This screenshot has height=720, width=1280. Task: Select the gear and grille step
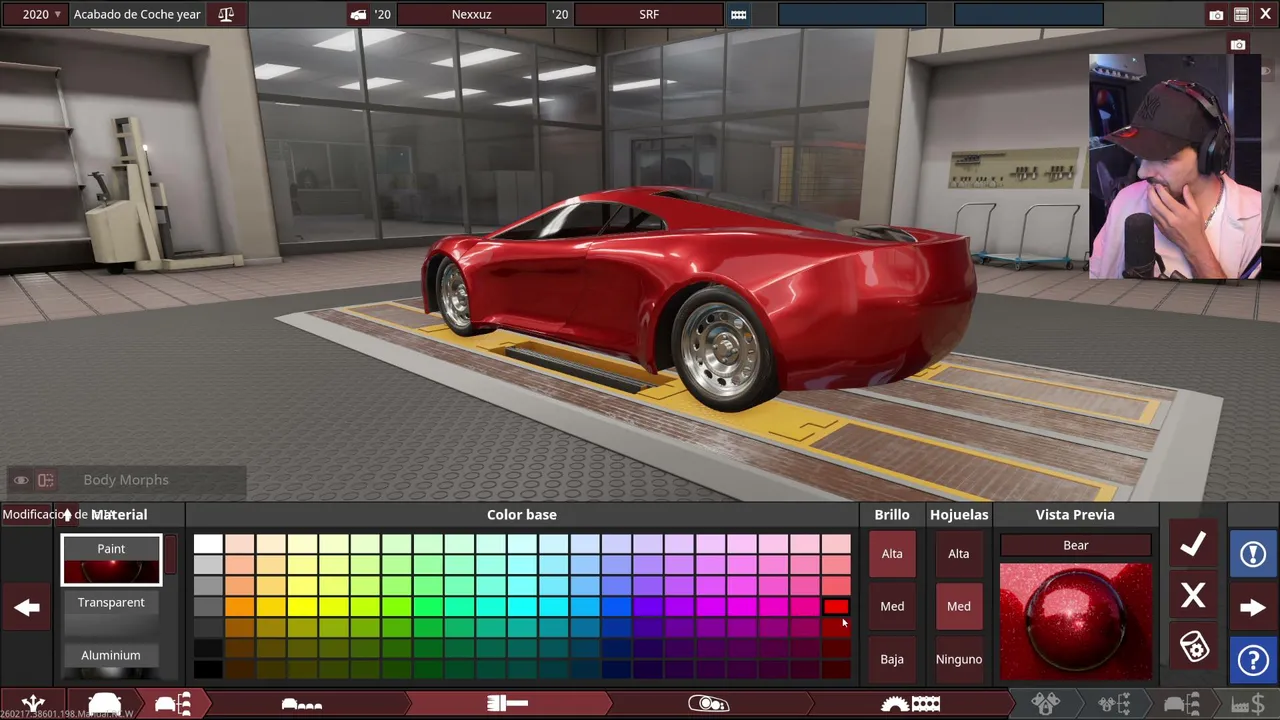point(910,704)
